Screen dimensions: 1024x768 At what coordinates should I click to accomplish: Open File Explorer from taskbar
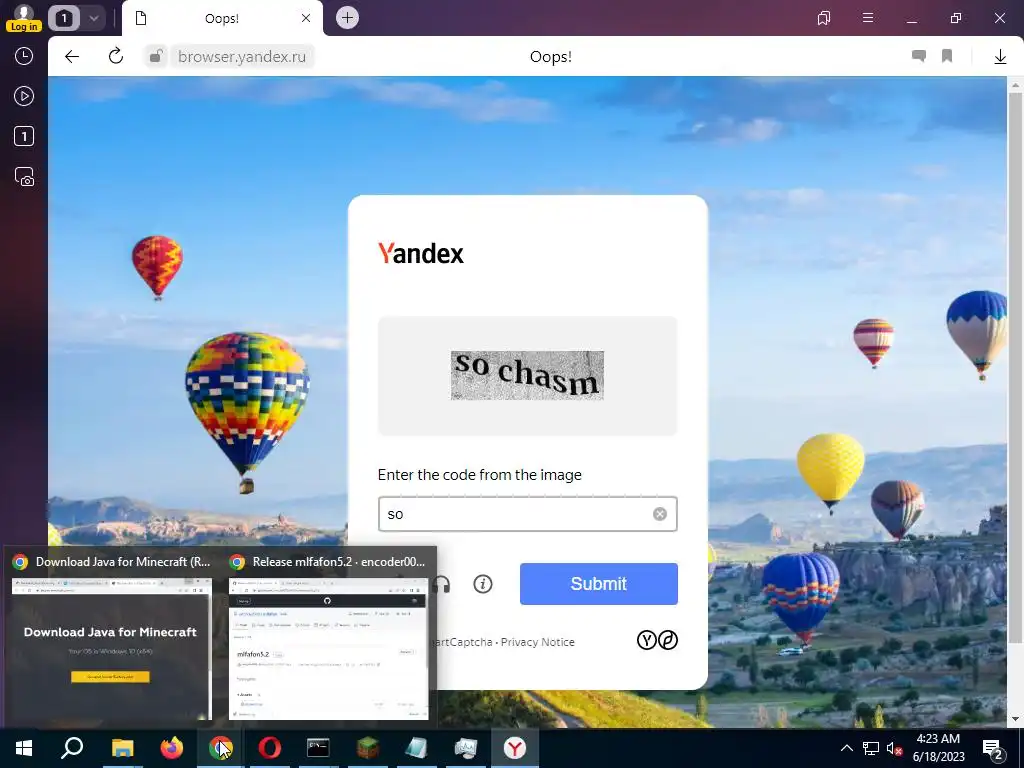pos(122,748)
